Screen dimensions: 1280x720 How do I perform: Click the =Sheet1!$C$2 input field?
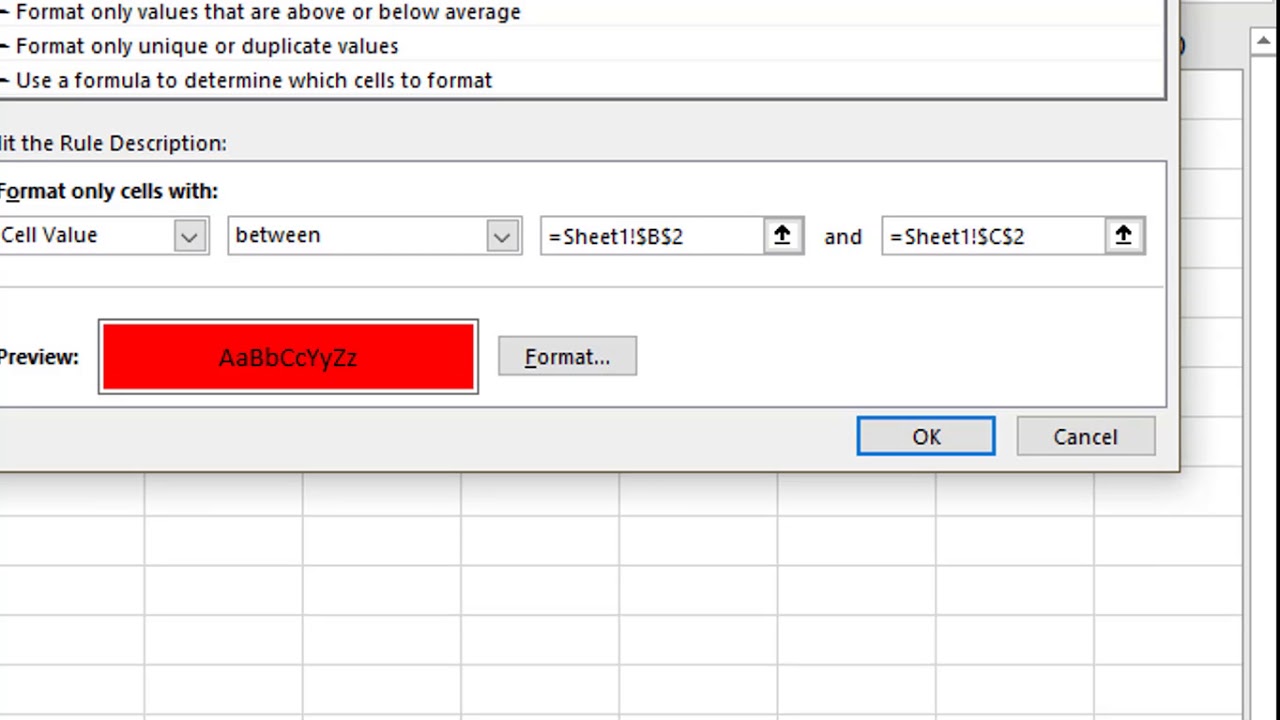click(994, 236)
